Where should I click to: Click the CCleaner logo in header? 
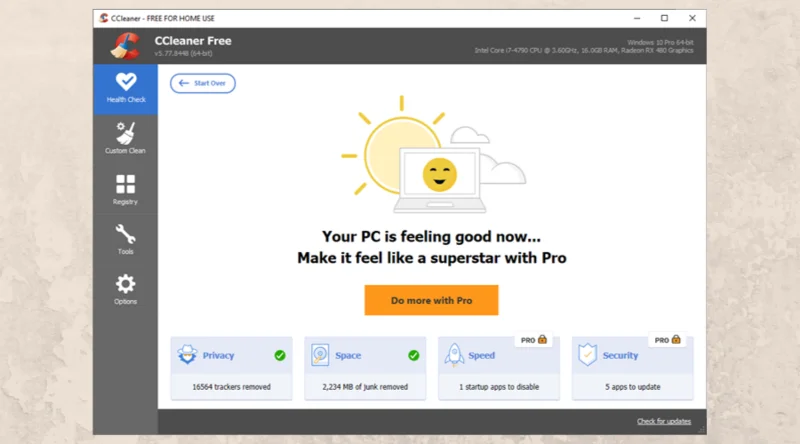click(x=126, y=46)
